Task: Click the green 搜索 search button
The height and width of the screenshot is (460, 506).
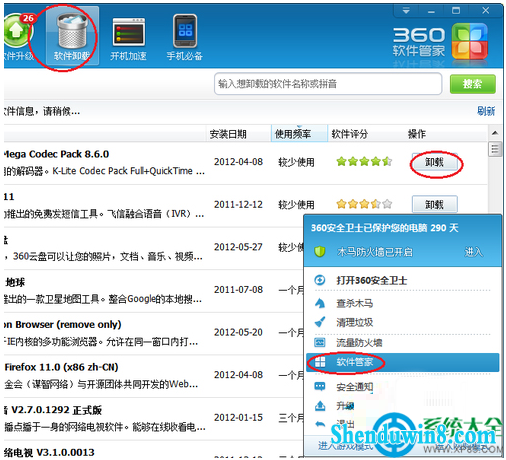Action: tap(473, 84)
